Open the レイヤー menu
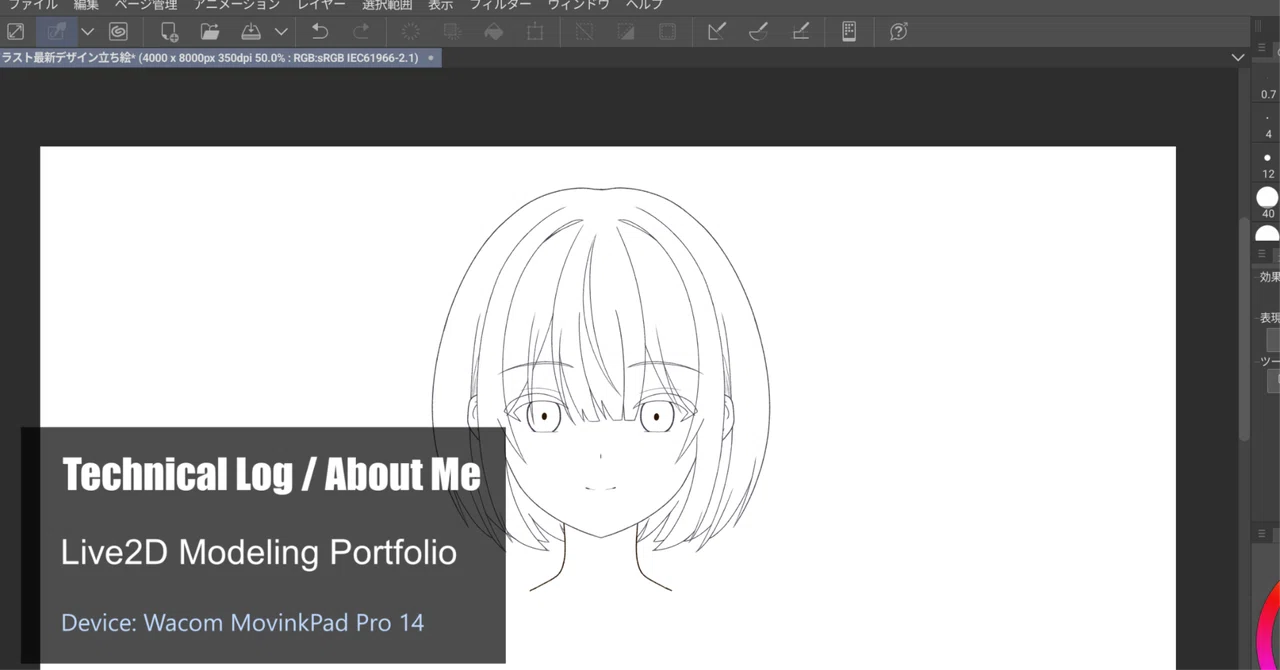This screenshot has height=670, width=1280. click(321, 5)
